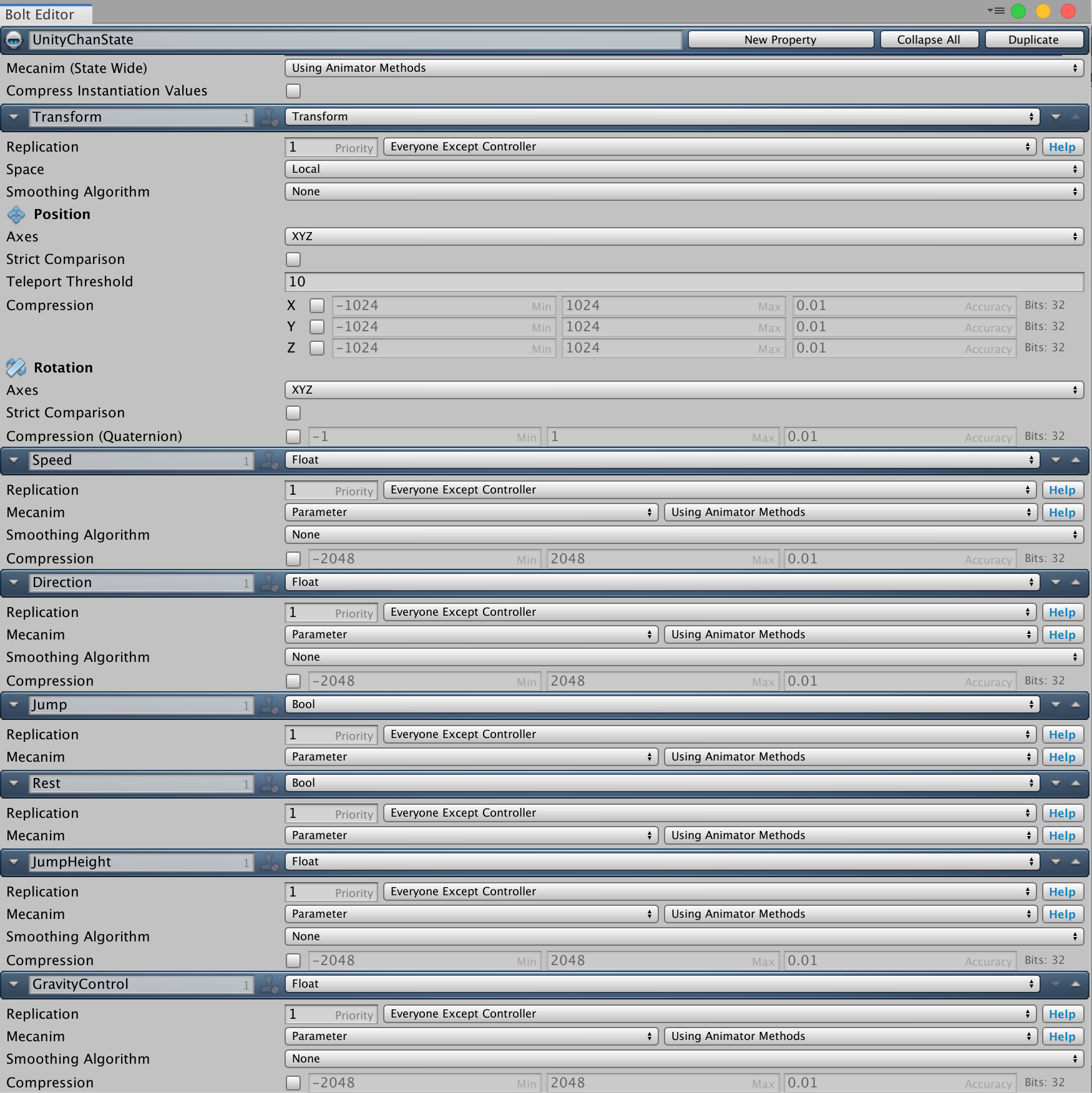The width and height of the screenshot is (1092, 1093).
Task: Open Transform property type dropdown
Action: 662,117
